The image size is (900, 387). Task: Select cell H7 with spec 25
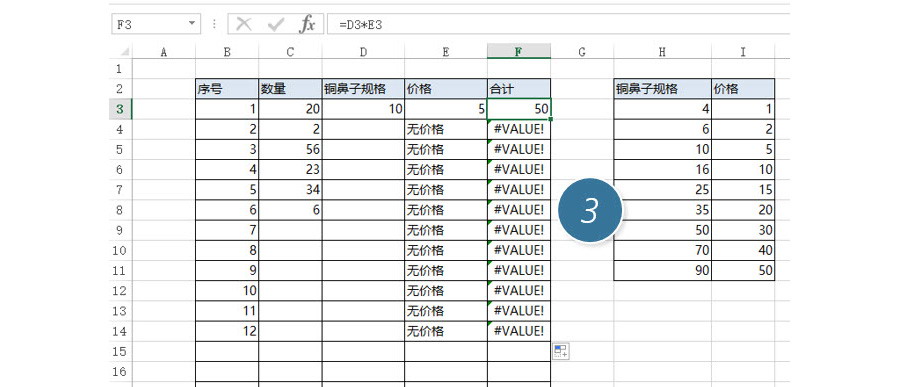(662, 189)
